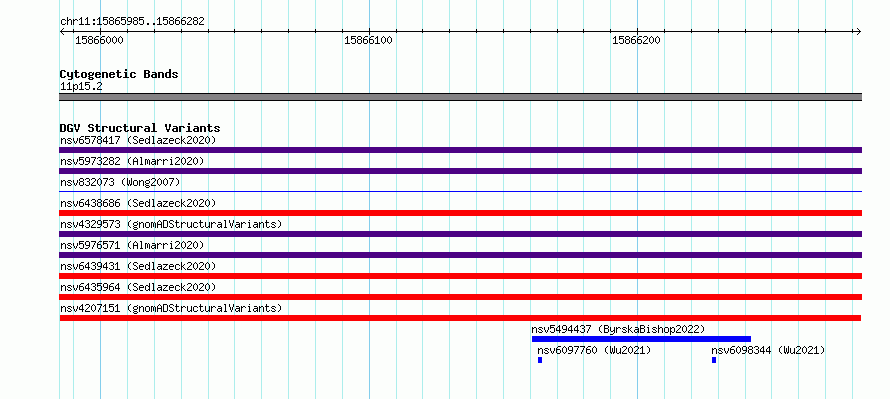Click the 15866100 ruler position label
This screenshot has height=399, width=890.
pos(368,40)
